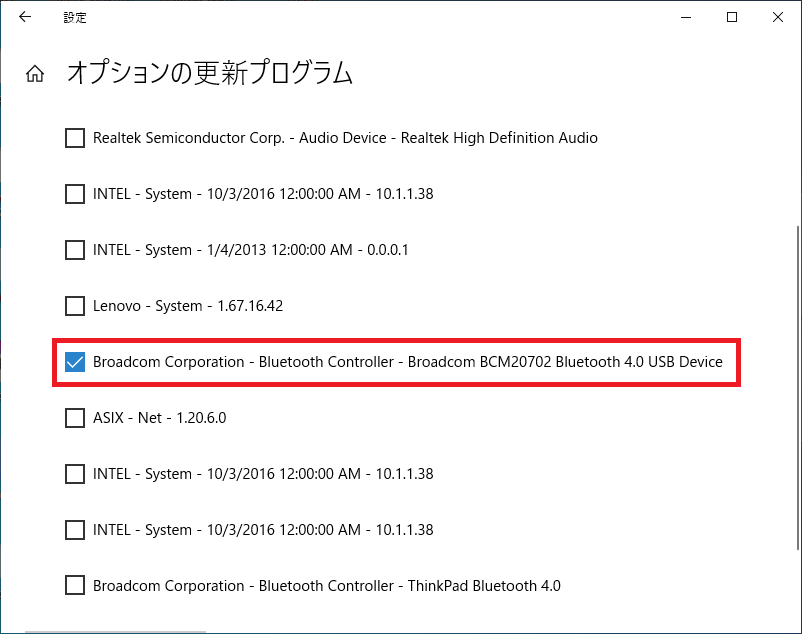
Task: Minimize the 設定 window
Action: pos(686,17)
